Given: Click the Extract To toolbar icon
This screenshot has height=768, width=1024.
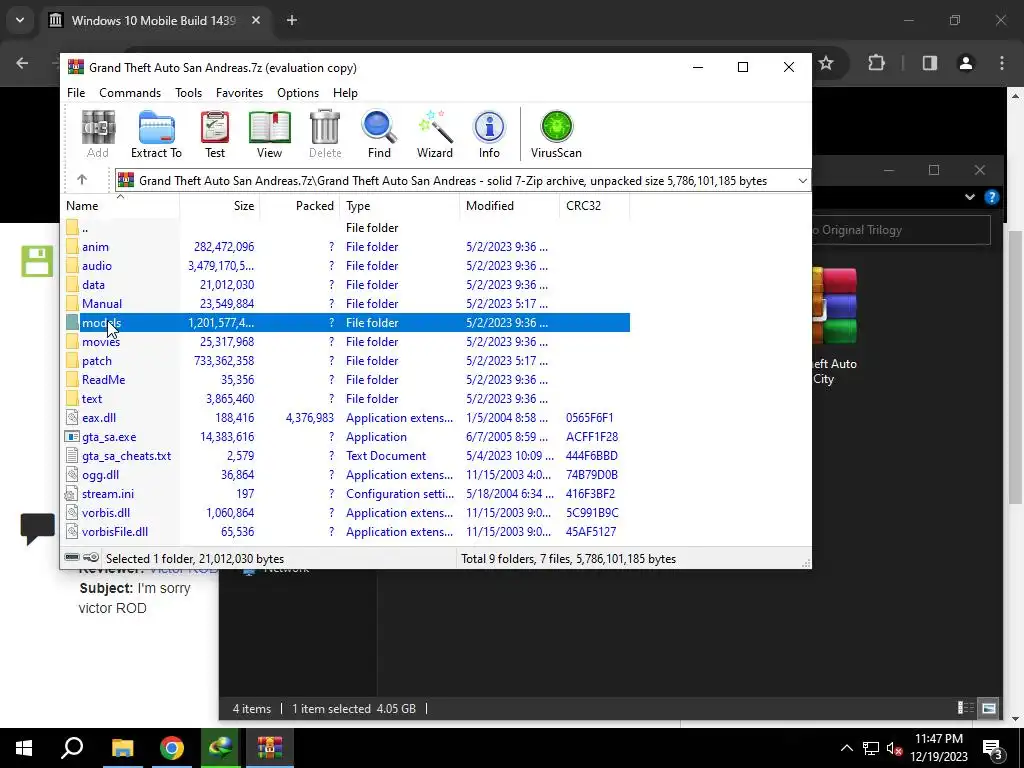Looking at the screenshot, I should point(156,134).
